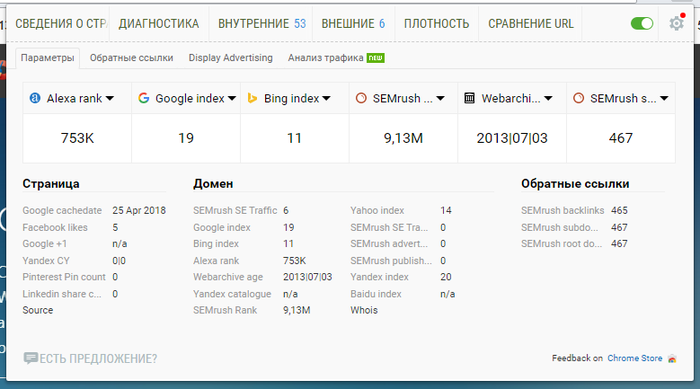Click the Alexa rank logo icon
The image size is (700, 389).
pyautogui.click(x=35, y=98)
